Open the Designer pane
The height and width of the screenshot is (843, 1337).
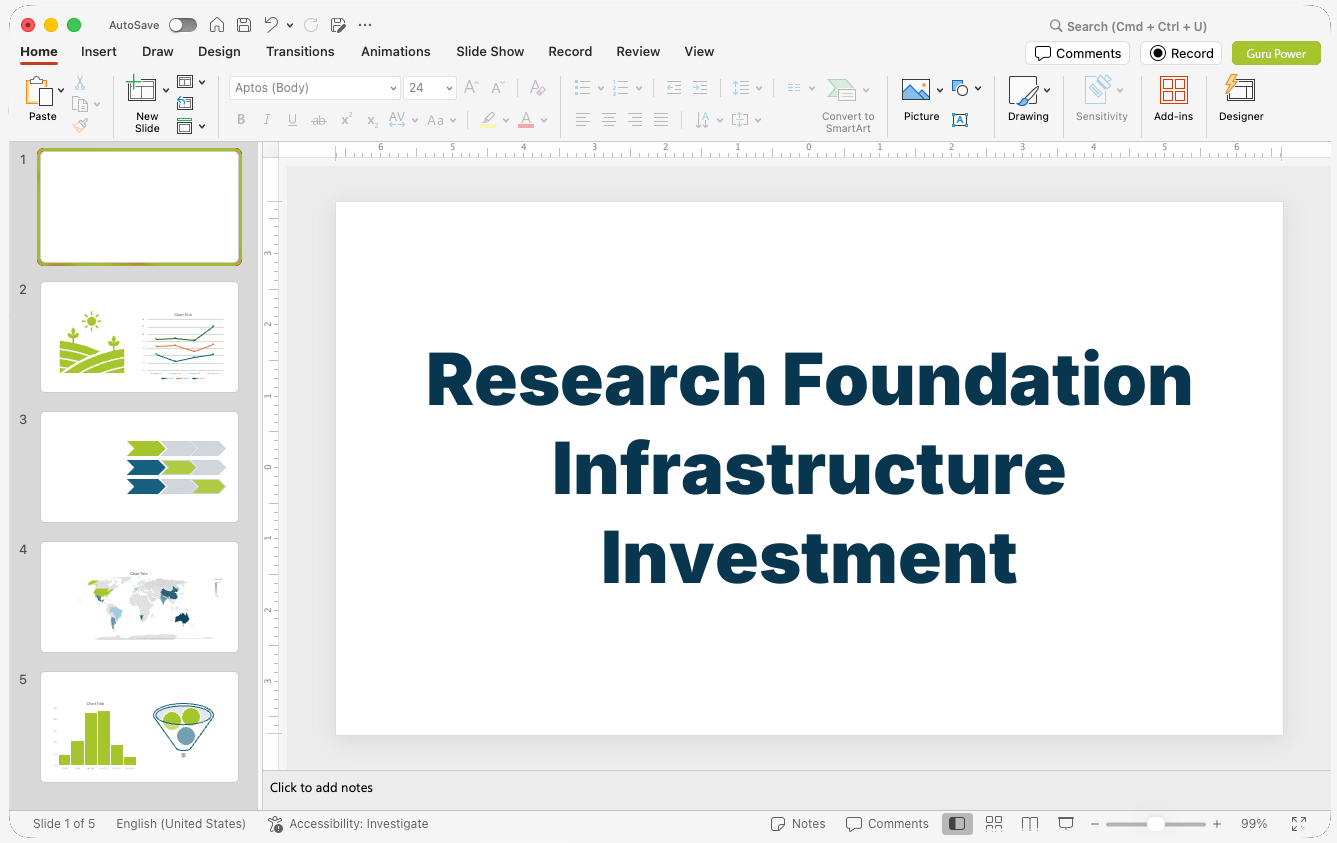pos(1241,100)
